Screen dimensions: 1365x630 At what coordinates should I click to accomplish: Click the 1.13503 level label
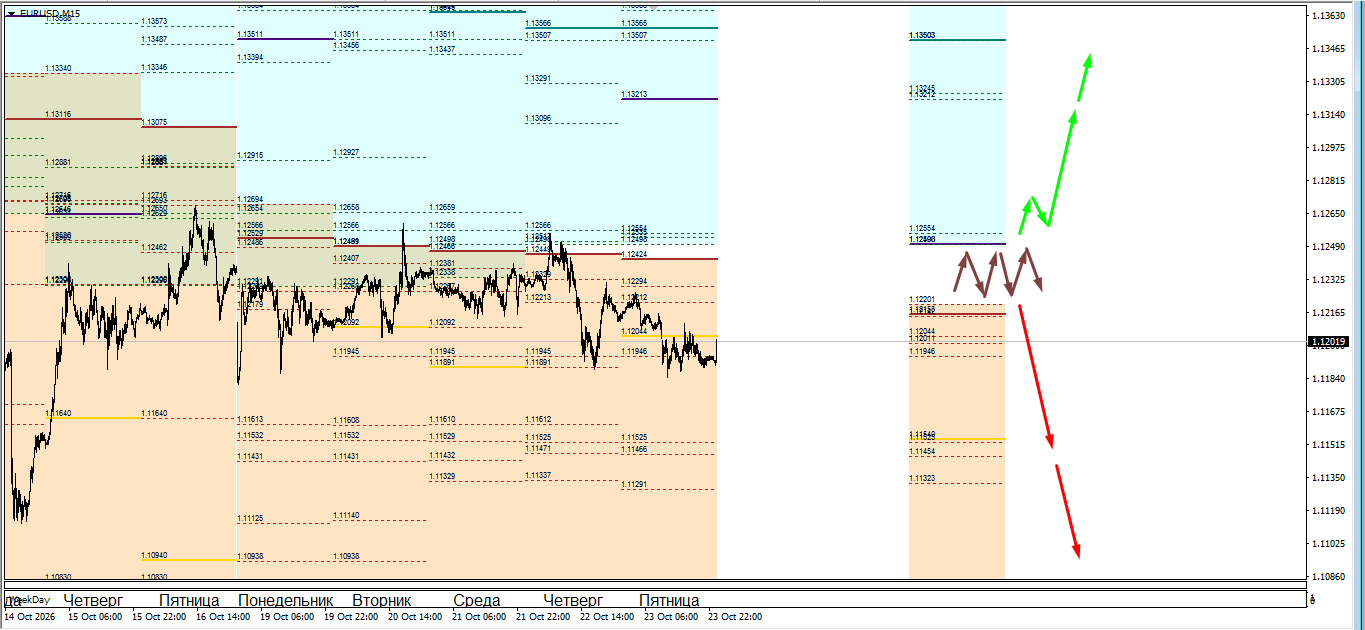tap(922, 35)
